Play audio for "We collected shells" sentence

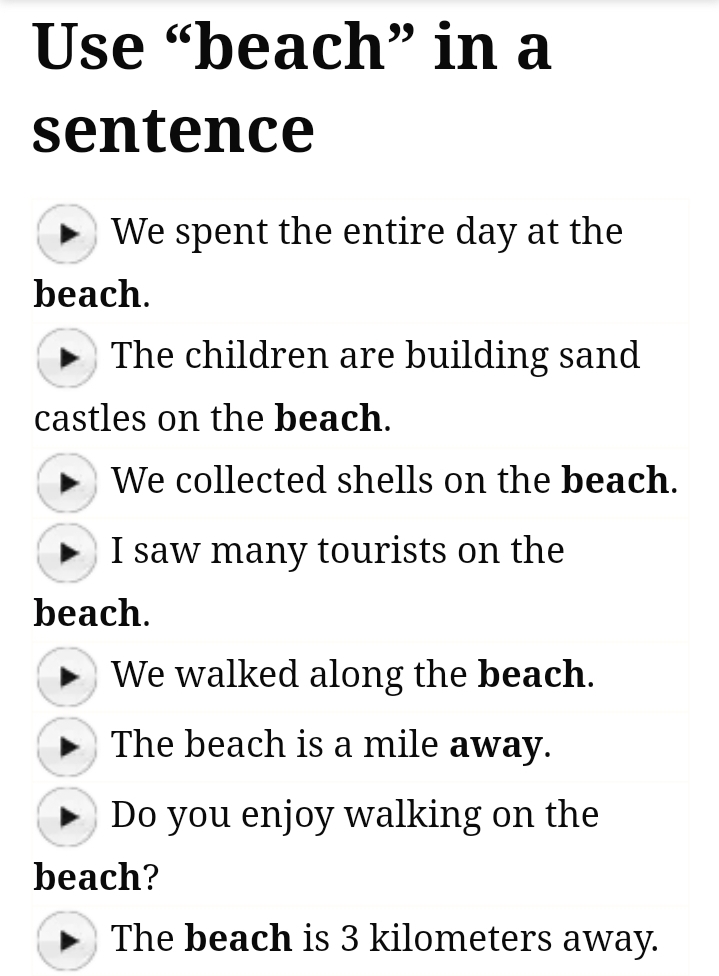pyautogui.click(x=66, y=483)
